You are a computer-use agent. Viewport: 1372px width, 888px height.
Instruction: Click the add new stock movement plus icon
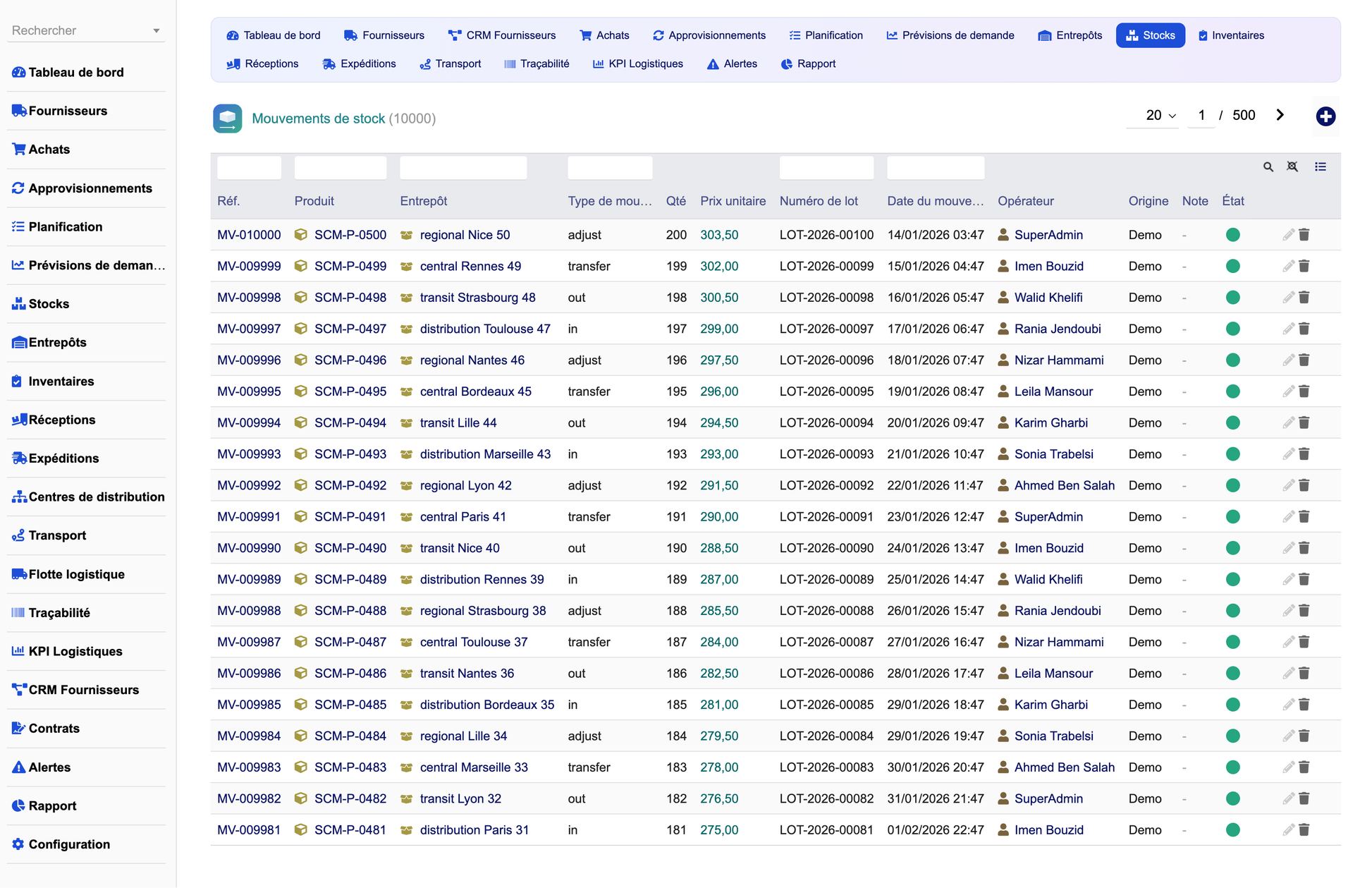[x=1325, y=116]
